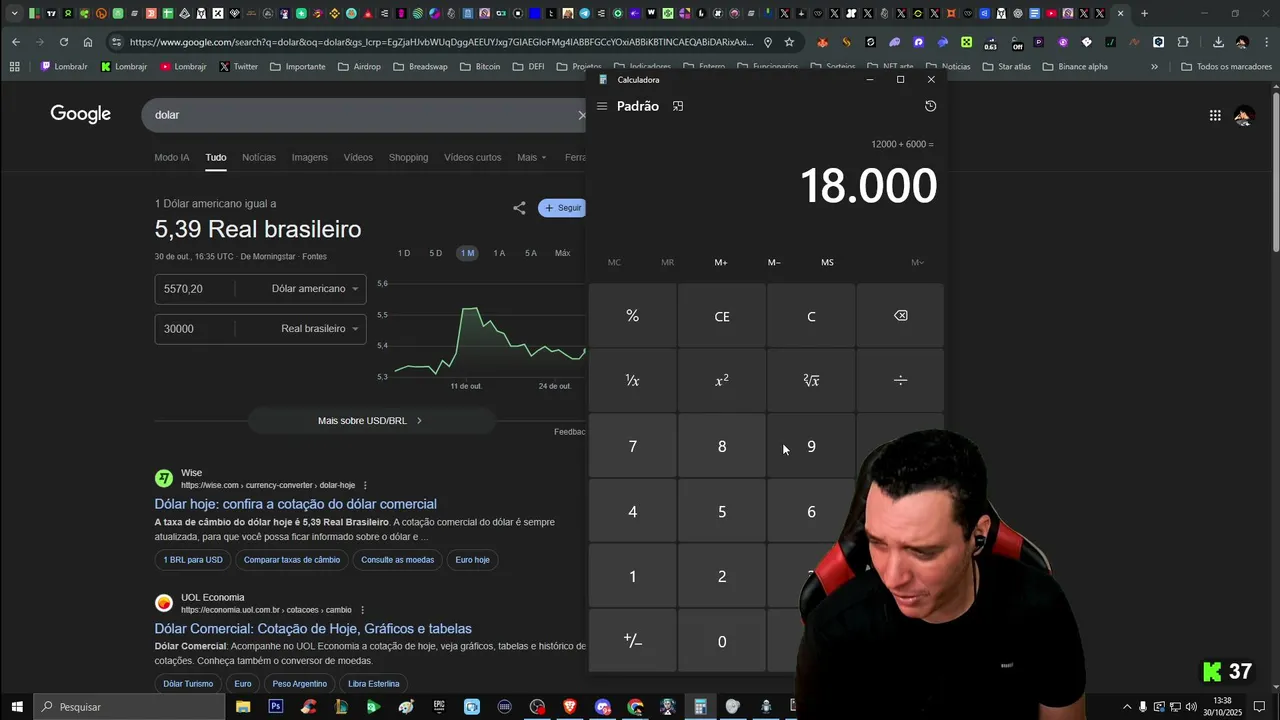Click the M- memory subtract button
The image size is (1280, 720).
tap(774, 262)
